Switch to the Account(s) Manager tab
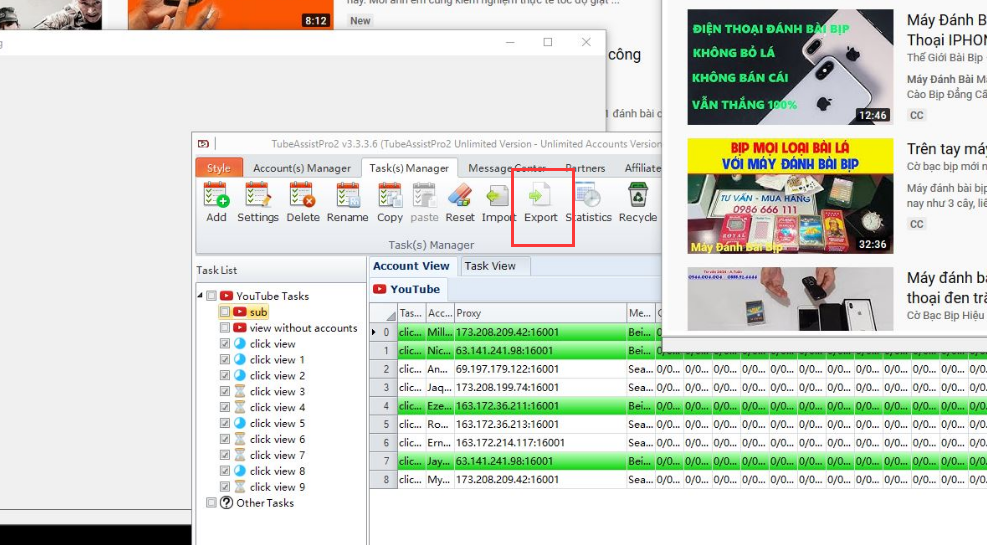Screen dimensions: 987x545 pos(301,168)
